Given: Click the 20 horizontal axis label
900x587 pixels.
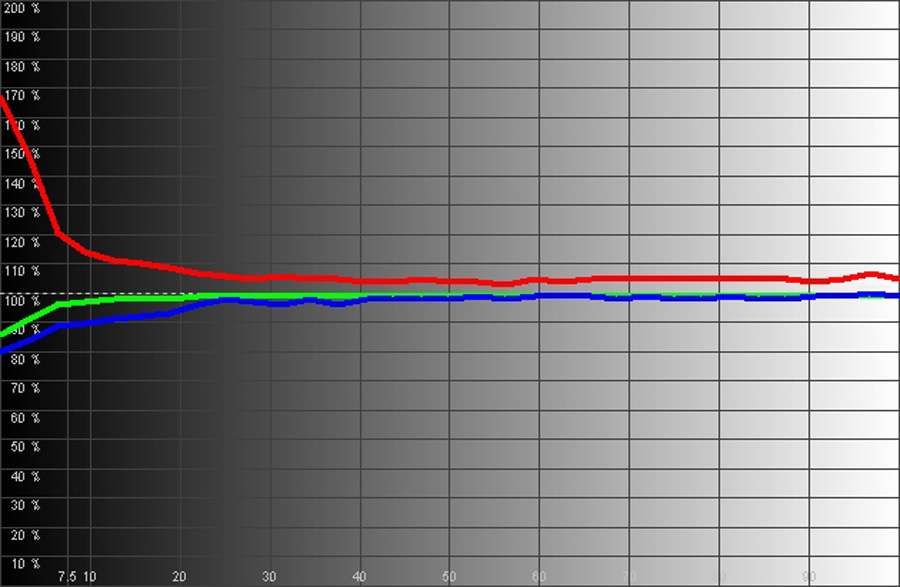Looking at the screenshot, I should [x=180, y=577].
